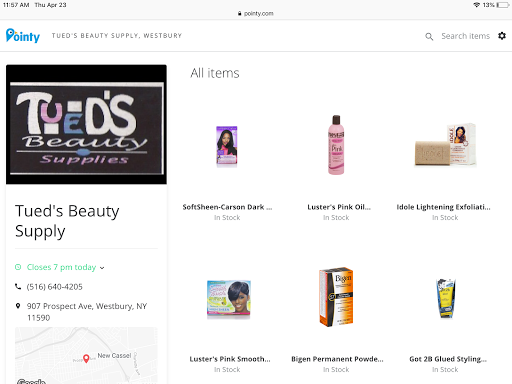Click into the Search items field
The image size is (512, 384).
point(465,36)
